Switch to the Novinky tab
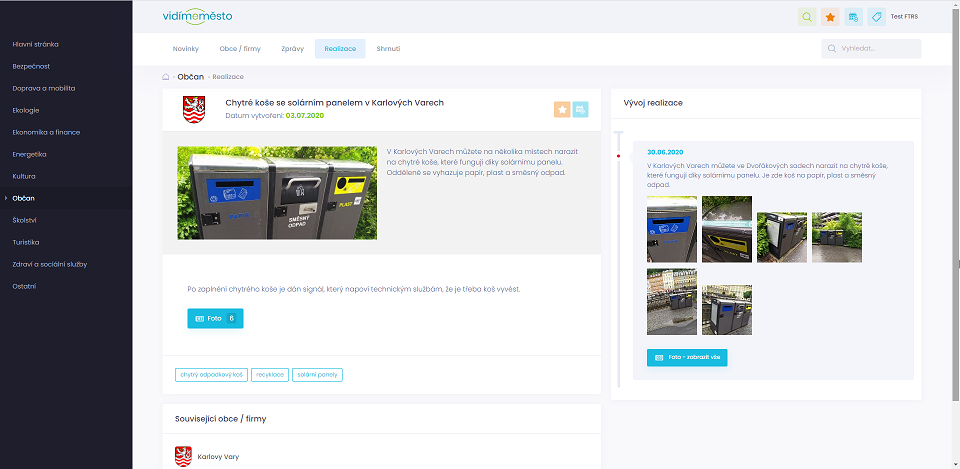 click(x=186, y=49)
